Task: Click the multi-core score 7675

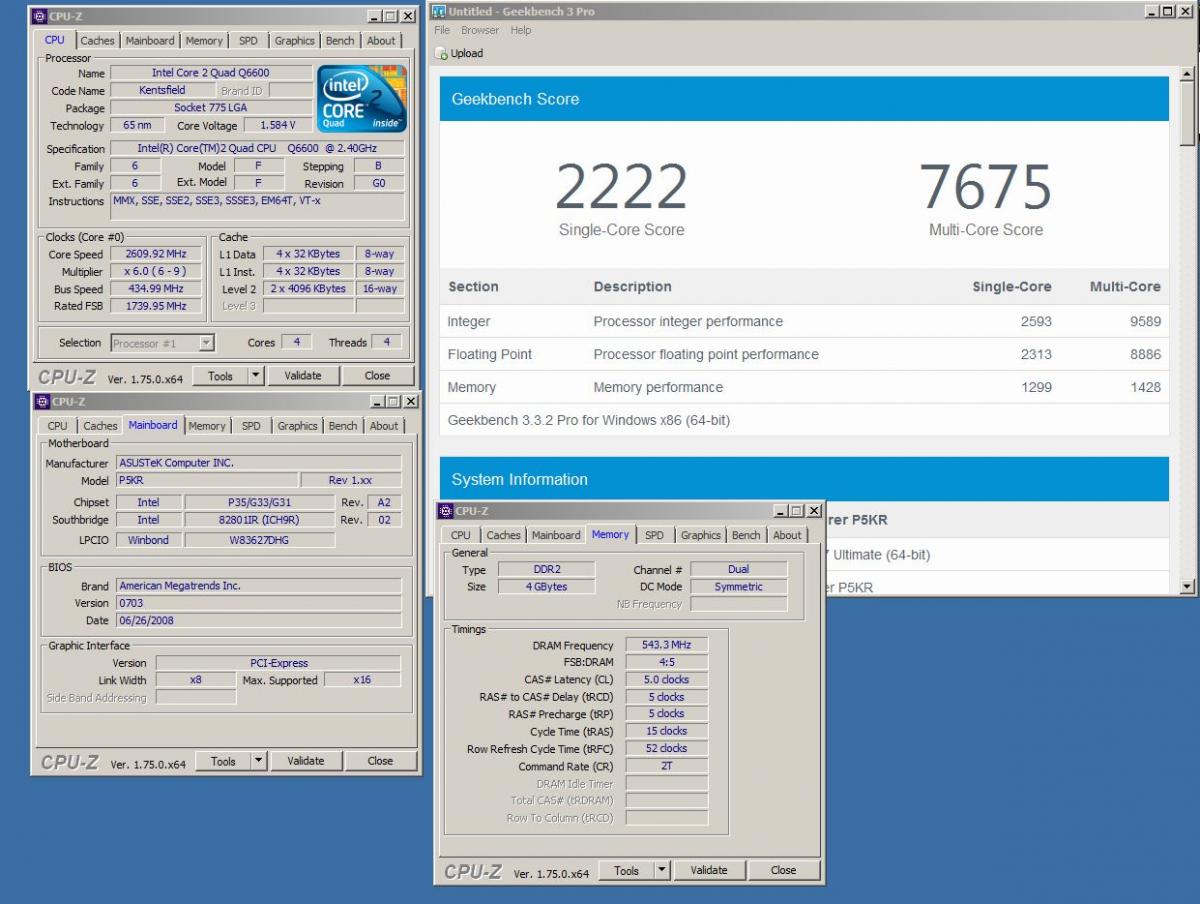Action: click(x=985, y=187)
